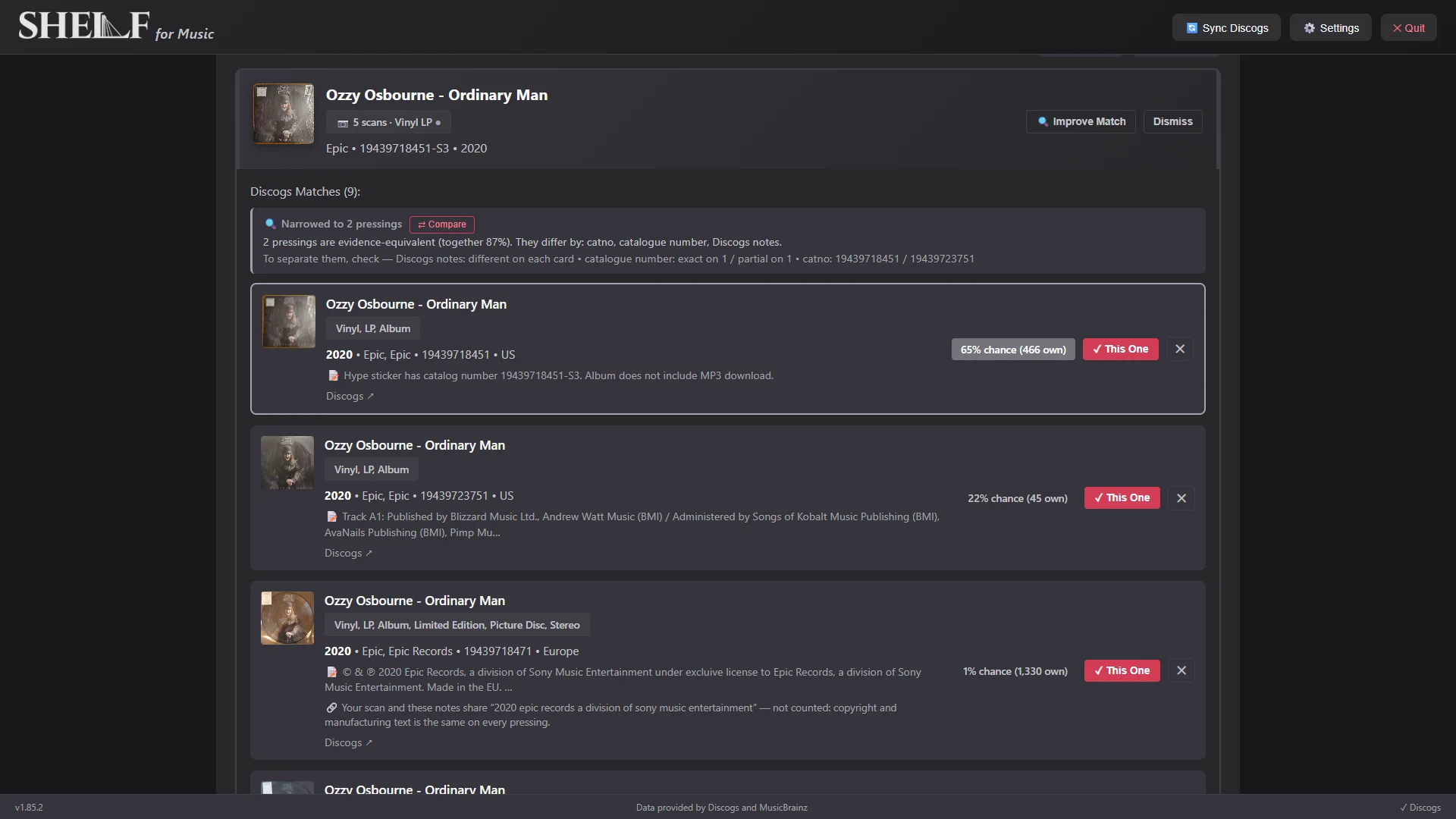Click the Discogs status indicator in the footer
This screenshot has height=819, width=1456.
(x=1420, y=808)
